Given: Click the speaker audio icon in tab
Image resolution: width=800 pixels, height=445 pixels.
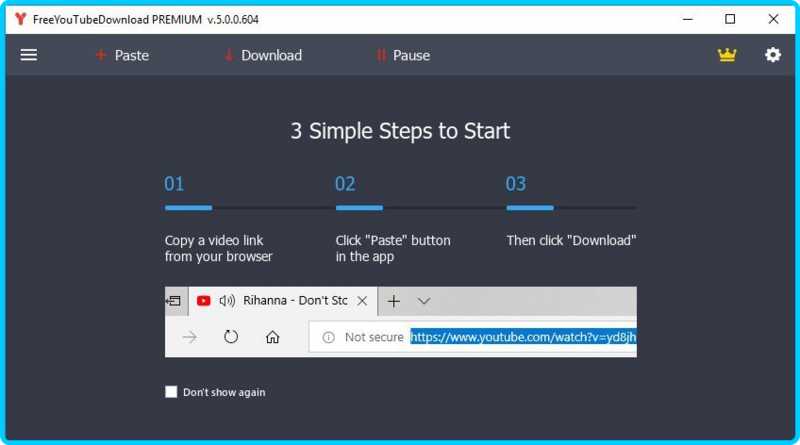Looking at the screenshot, I should click(227, 301).
